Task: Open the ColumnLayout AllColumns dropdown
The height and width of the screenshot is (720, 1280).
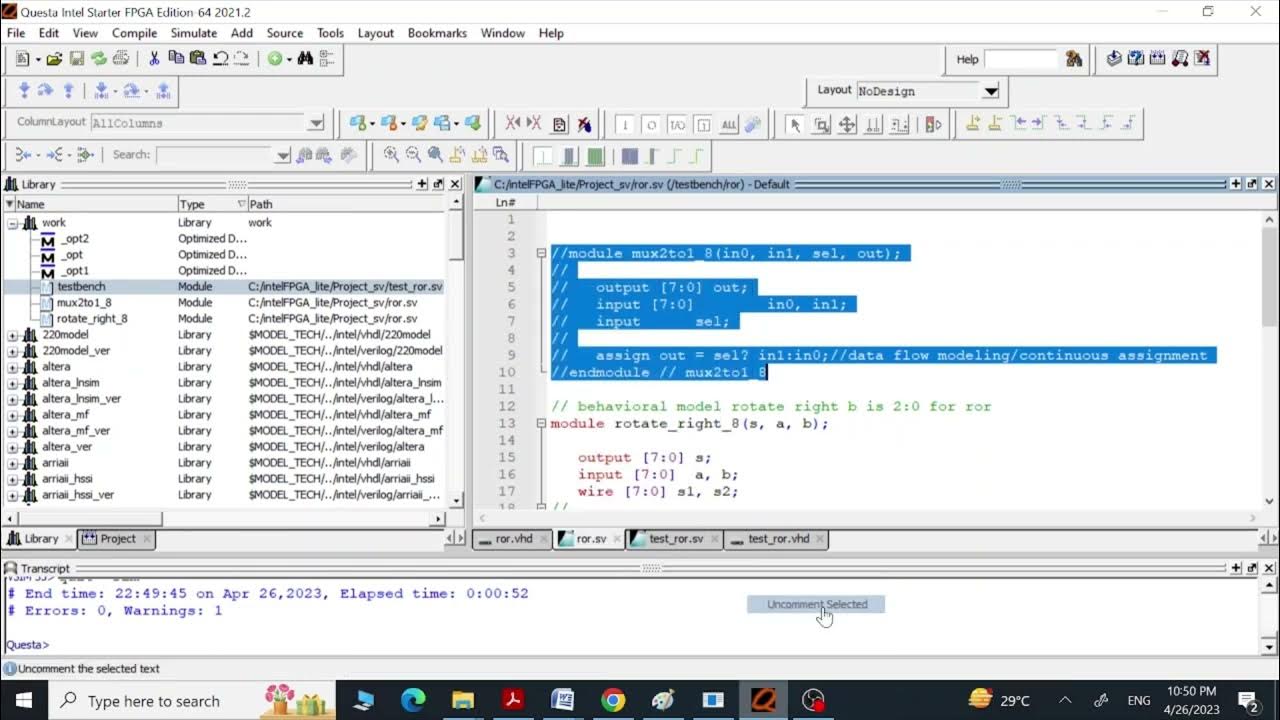Action: (316, 123)
